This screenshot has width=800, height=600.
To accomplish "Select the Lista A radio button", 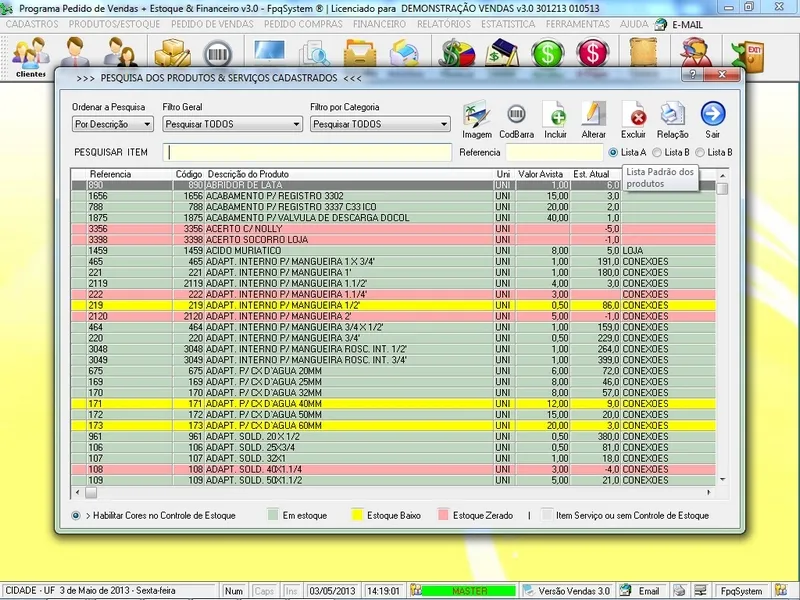I will coord(613,152).
